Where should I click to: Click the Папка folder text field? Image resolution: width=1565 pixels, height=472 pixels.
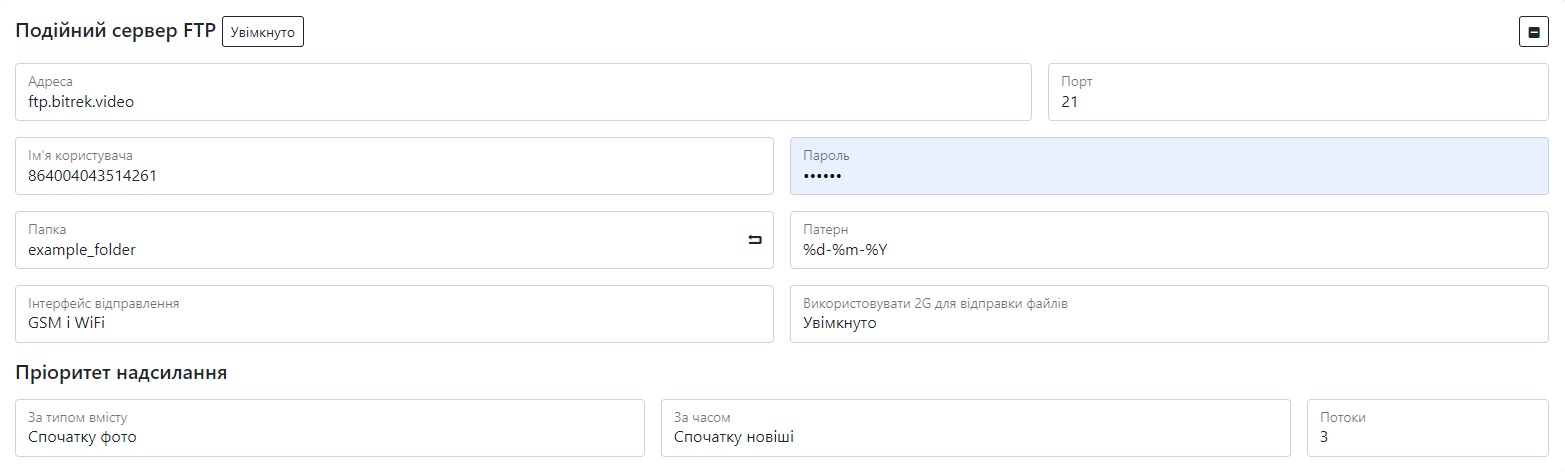pos(380,240)
